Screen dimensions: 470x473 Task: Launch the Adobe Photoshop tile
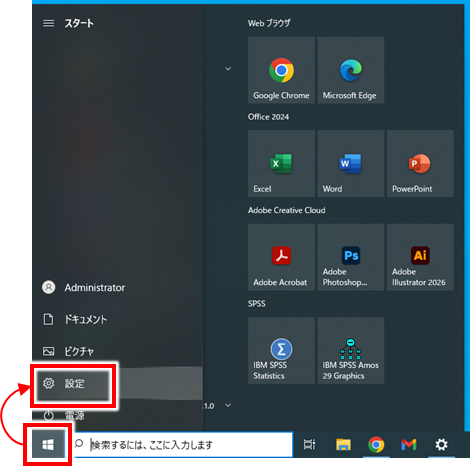(x=351, y=257)
